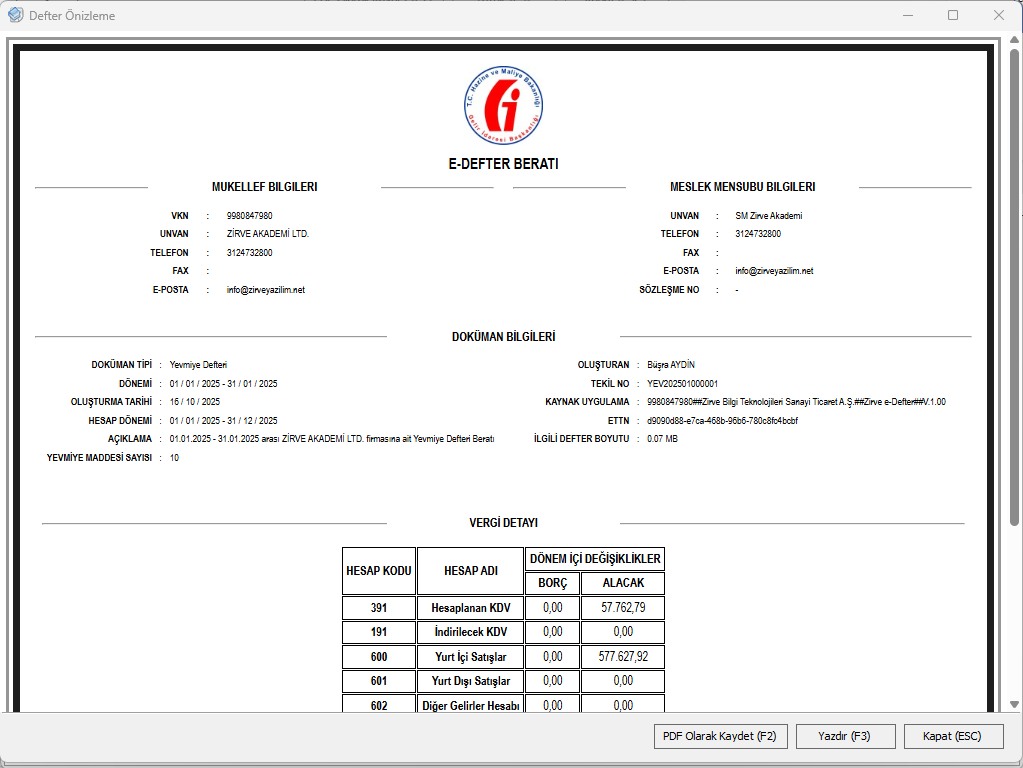Image resolution: width=1023 pixels, height=768 pixels.
Task: Click the KAYNAK UYGULAMA value
Action: [796, 401]
